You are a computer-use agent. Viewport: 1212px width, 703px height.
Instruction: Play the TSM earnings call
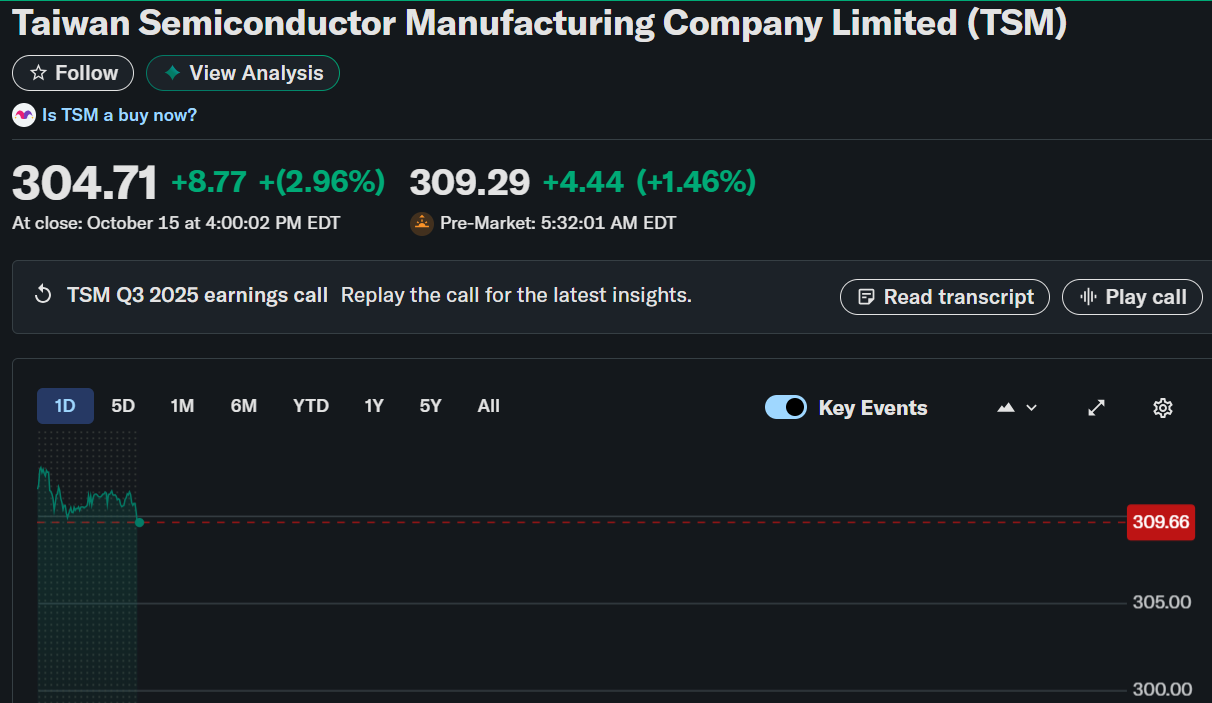(1132, 297)
